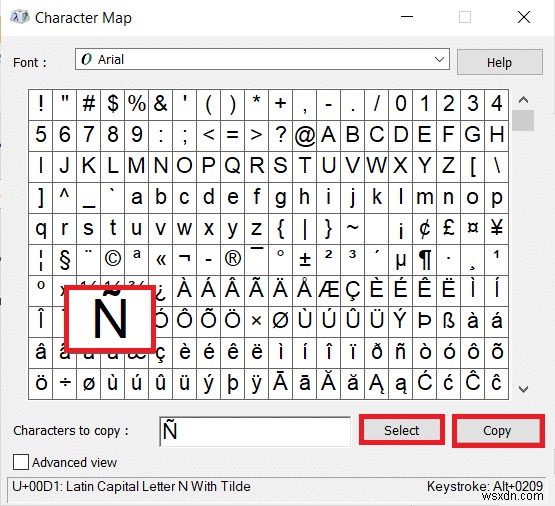This screenshot has width=555, height=506.
Task: Select the section § symbol cell
Action: coord(64,260)
